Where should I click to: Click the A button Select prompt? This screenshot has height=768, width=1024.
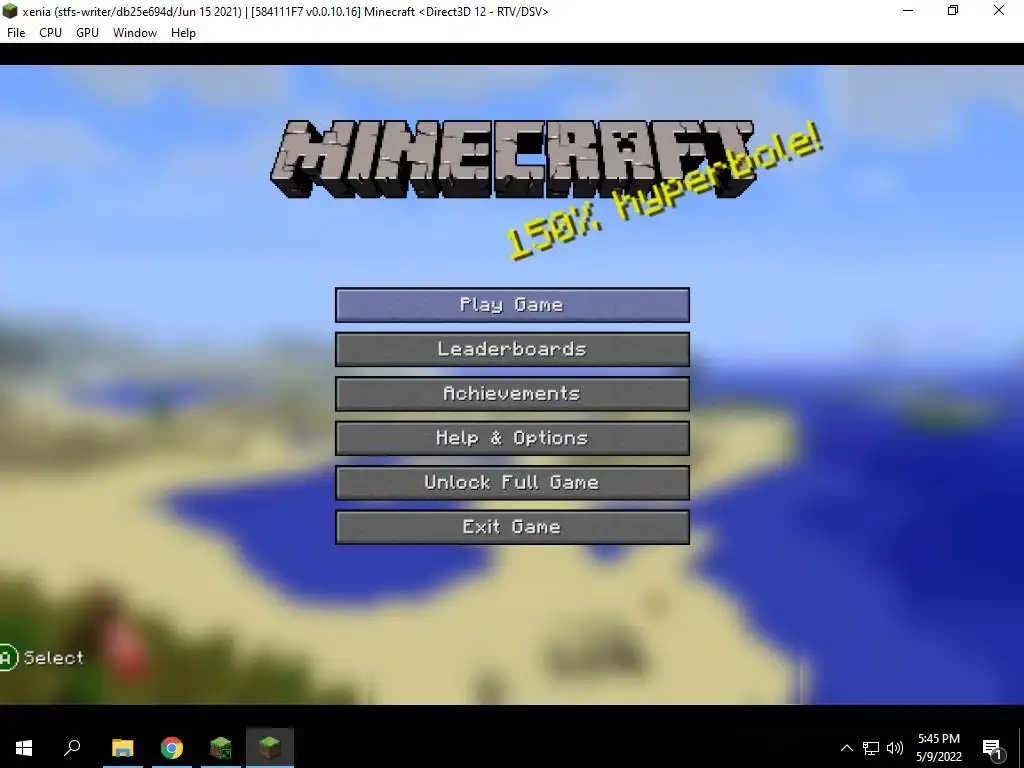pyautogui.click(x=42, y=658)
